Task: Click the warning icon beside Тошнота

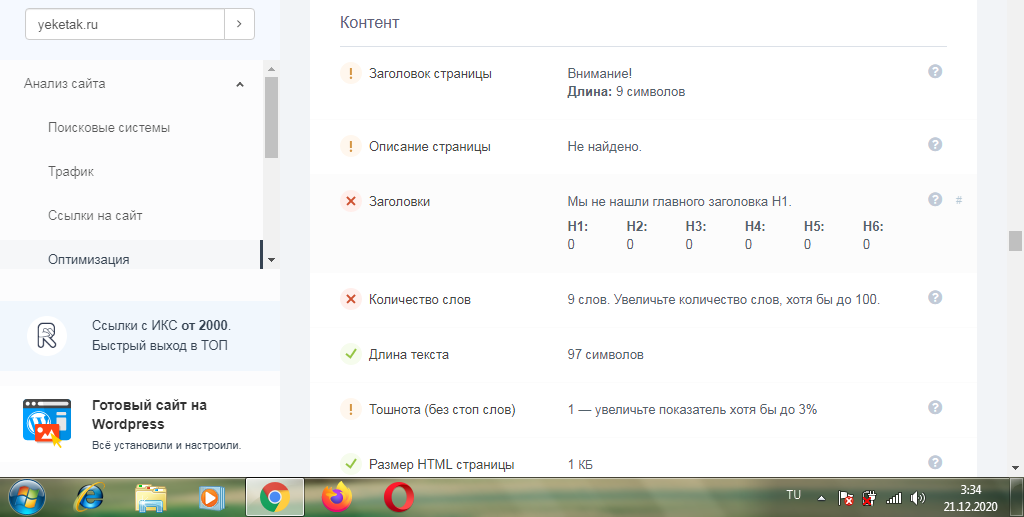Action: [351, 409]
